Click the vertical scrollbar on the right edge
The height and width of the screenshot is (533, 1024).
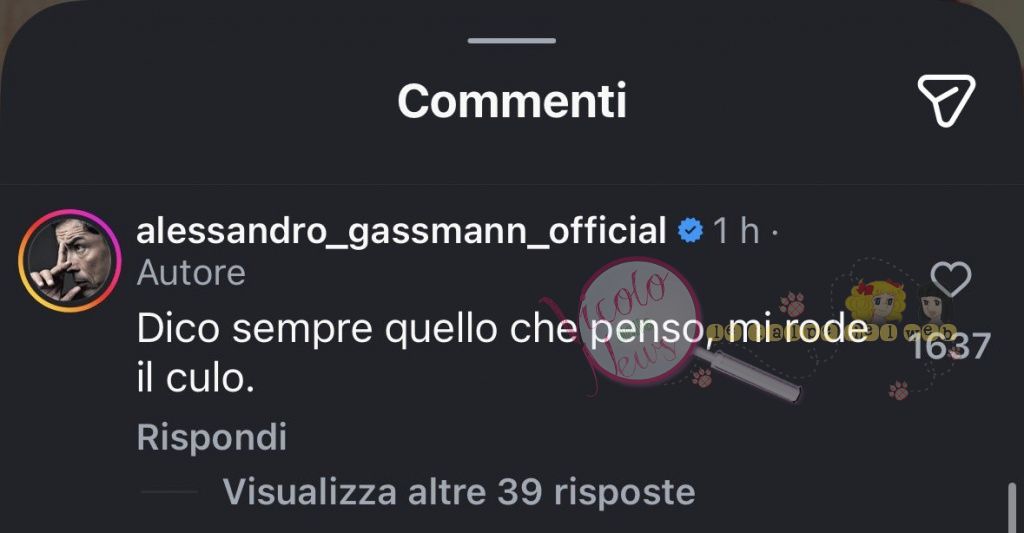click(1012, 507)
